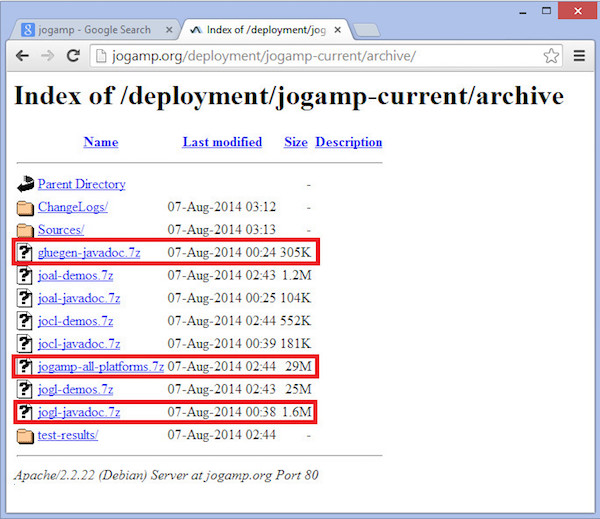This screenshot has width=600, height=519.
Task: Click the ChangeLogs folder icon
Action: coord(25,208)
